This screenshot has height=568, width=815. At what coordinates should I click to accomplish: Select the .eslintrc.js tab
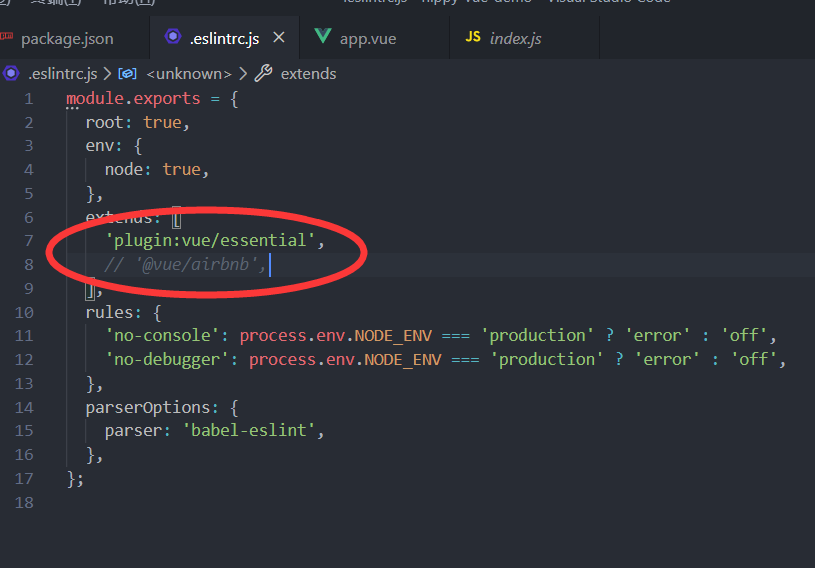point(225,38)
